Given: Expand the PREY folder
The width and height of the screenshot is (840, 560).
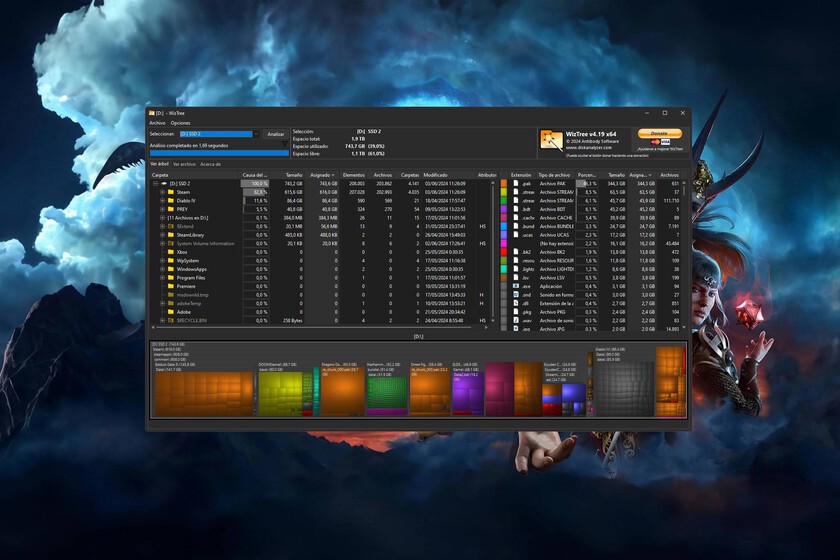Looking at the screenshot, I should pos(163,209).
